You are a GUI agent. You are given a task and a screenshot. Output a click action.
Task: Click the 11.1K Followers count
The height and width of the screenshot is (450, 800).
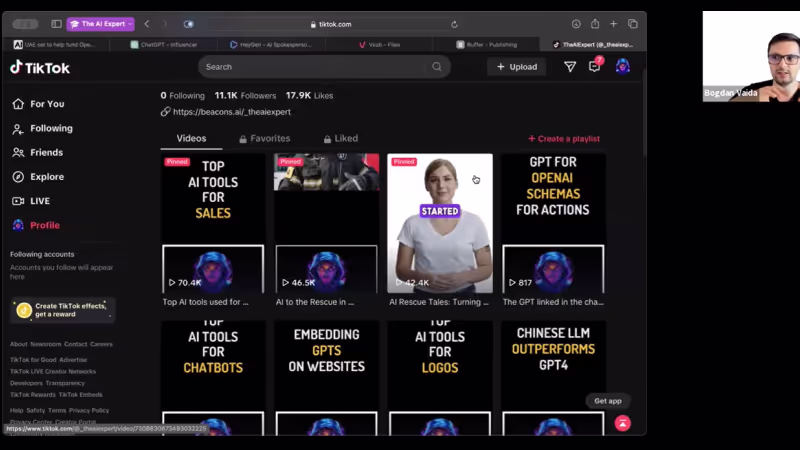pyautogui.click(x=245, y=95)
